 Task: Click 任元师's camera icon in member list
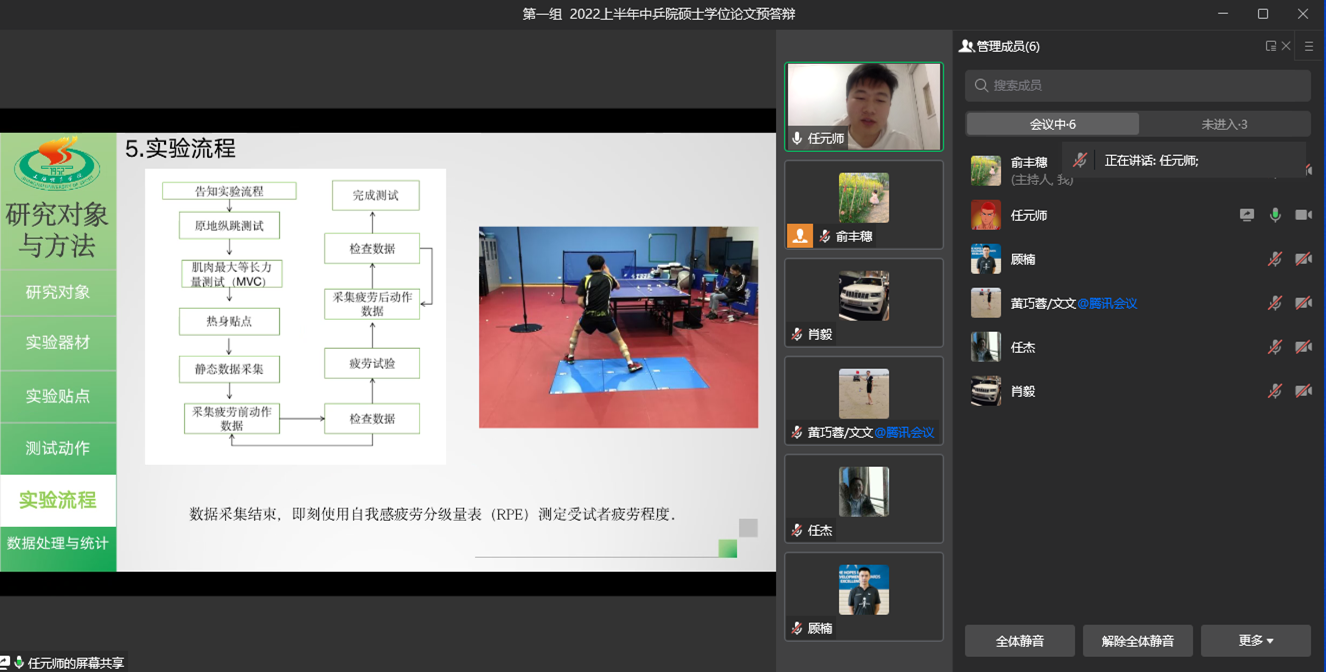1303,215
